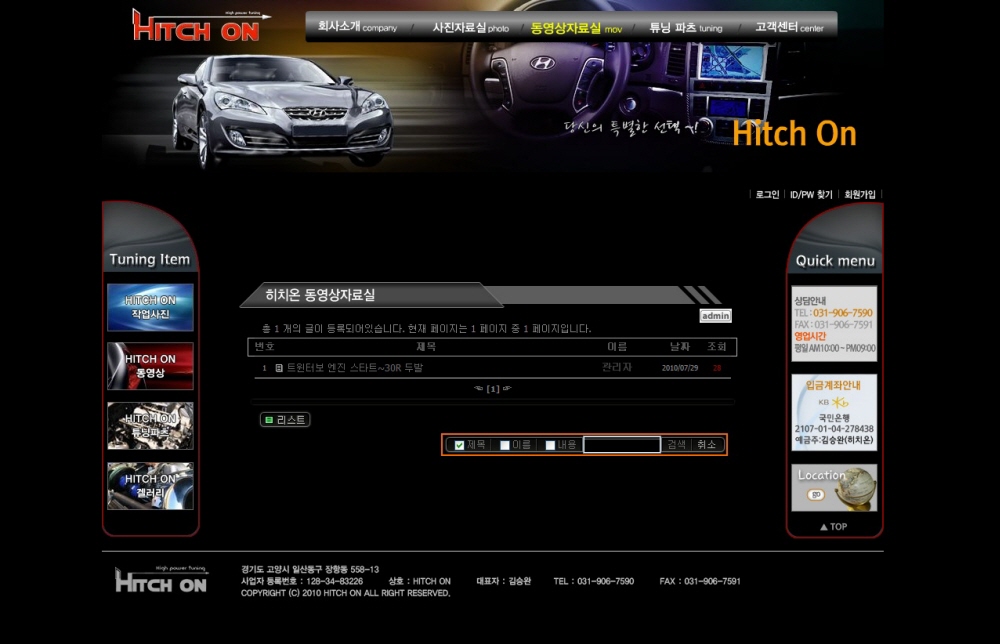This screenshot has height=644, width=1000.
Task: Click the admin button above the list
Action: tap(715, 316)
